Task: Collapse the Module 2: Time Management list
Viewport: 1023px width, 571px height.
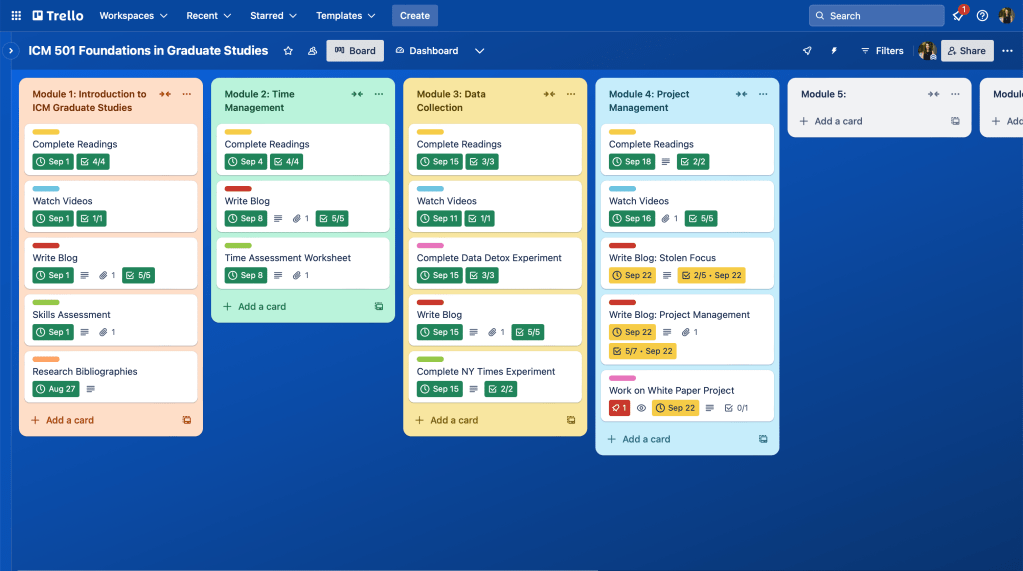Action: point(357,94)
